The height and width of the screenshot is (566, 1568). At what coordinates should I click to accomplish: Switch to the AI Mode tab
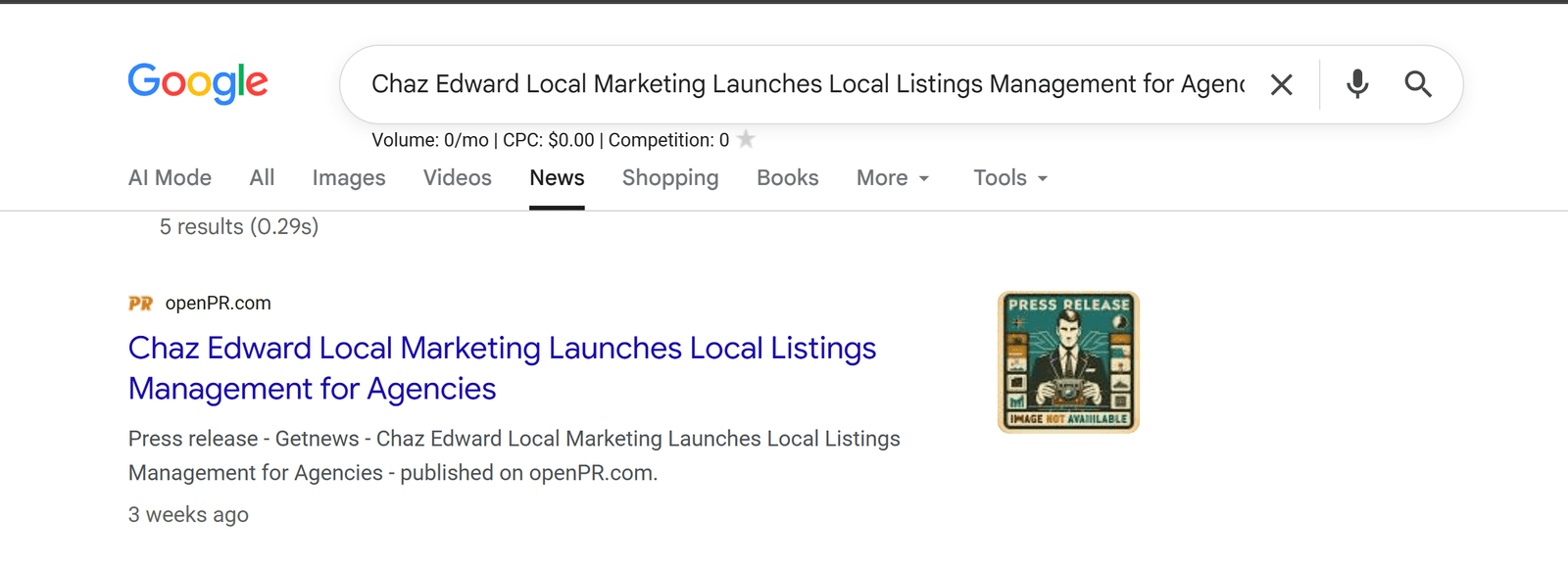pos(170,178)
